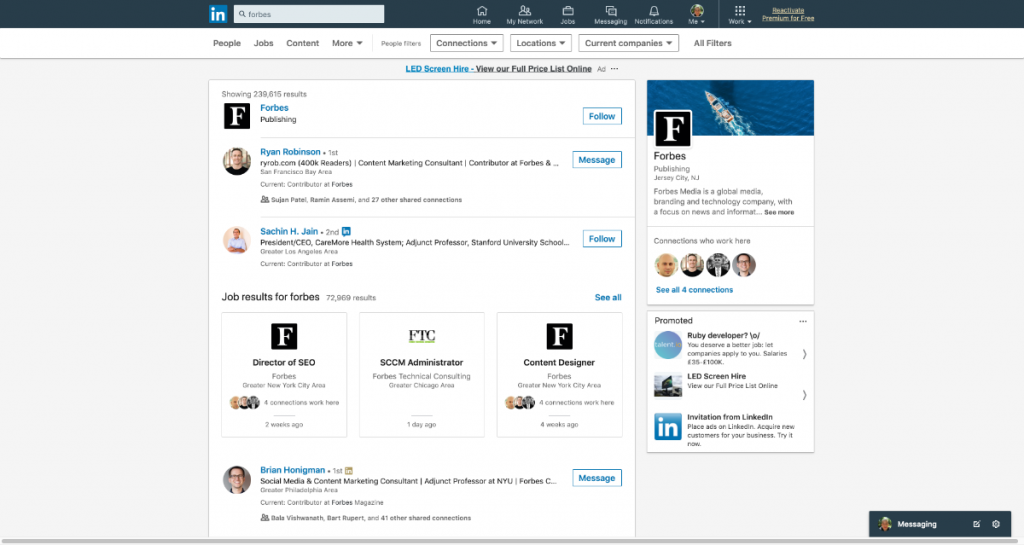Click Brian Honigman's profile photo

(236, 480)
